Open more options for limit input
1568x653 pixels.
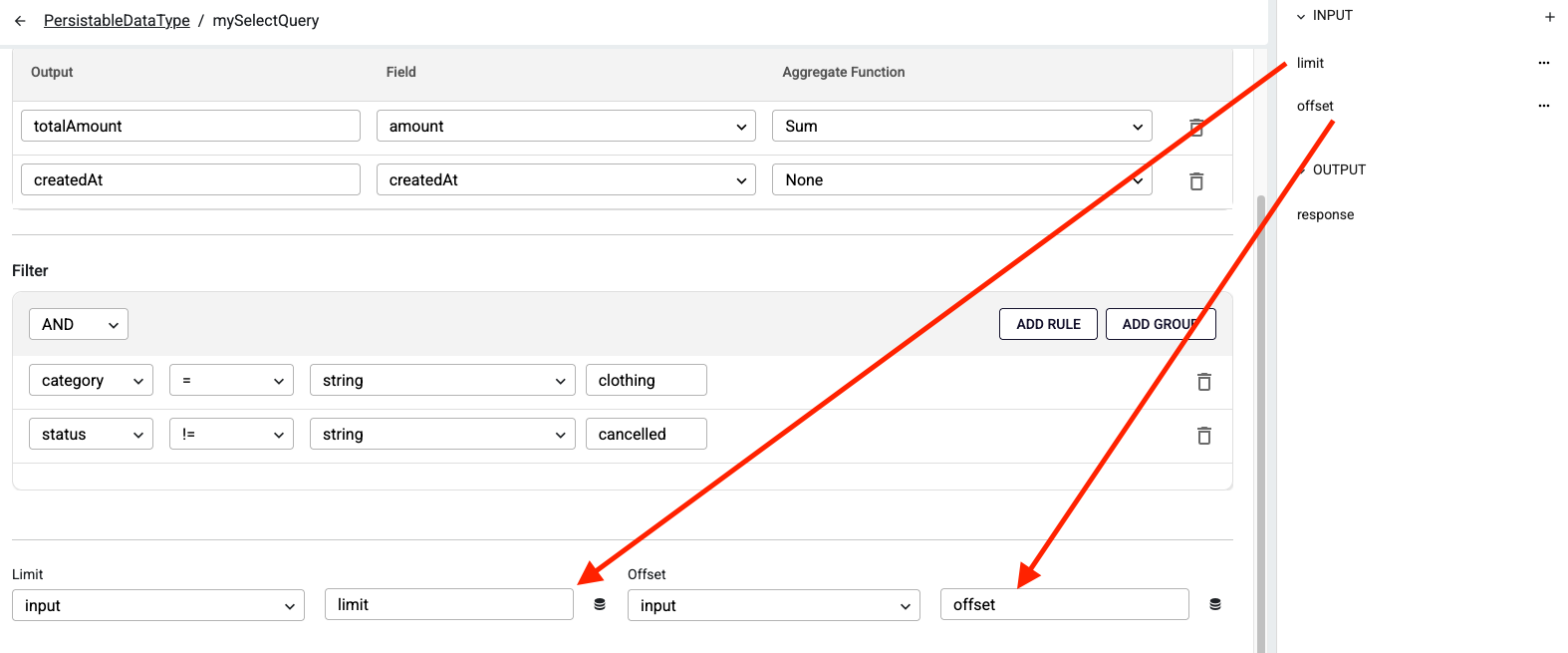[1543, 63]
